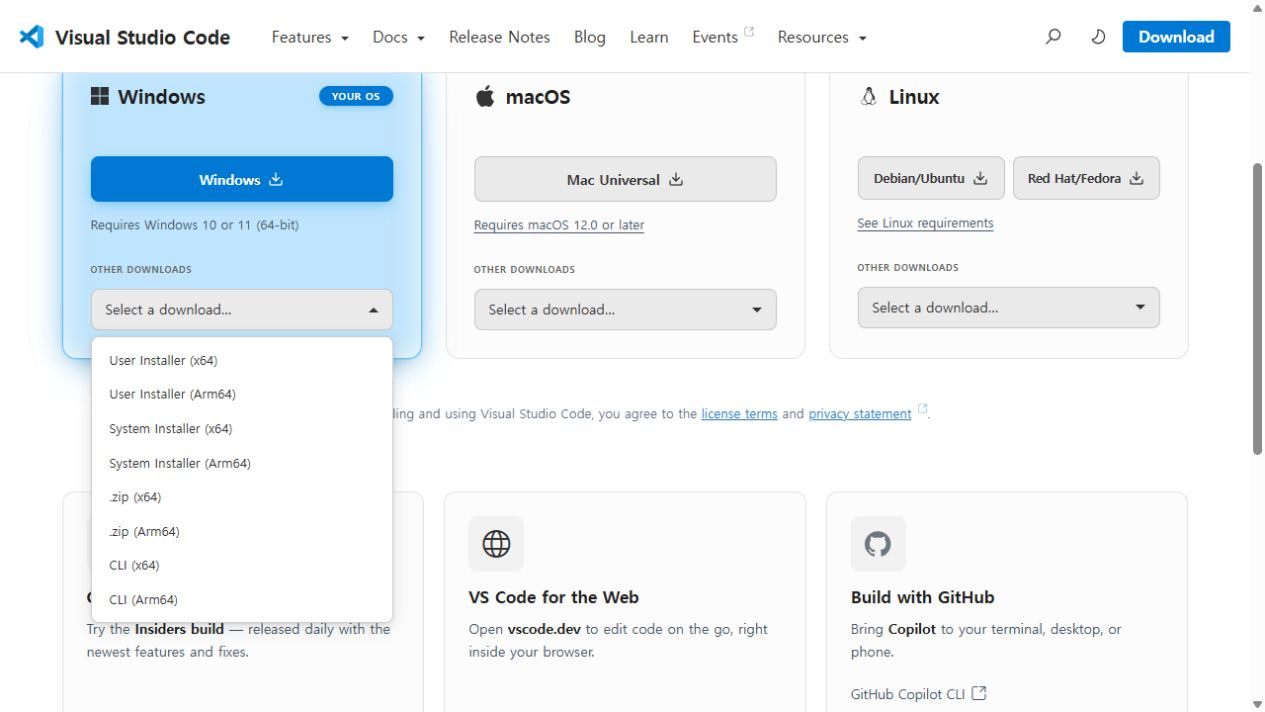Open the search magnifier icon
1265x712 pixels.
coord(1053,37)
